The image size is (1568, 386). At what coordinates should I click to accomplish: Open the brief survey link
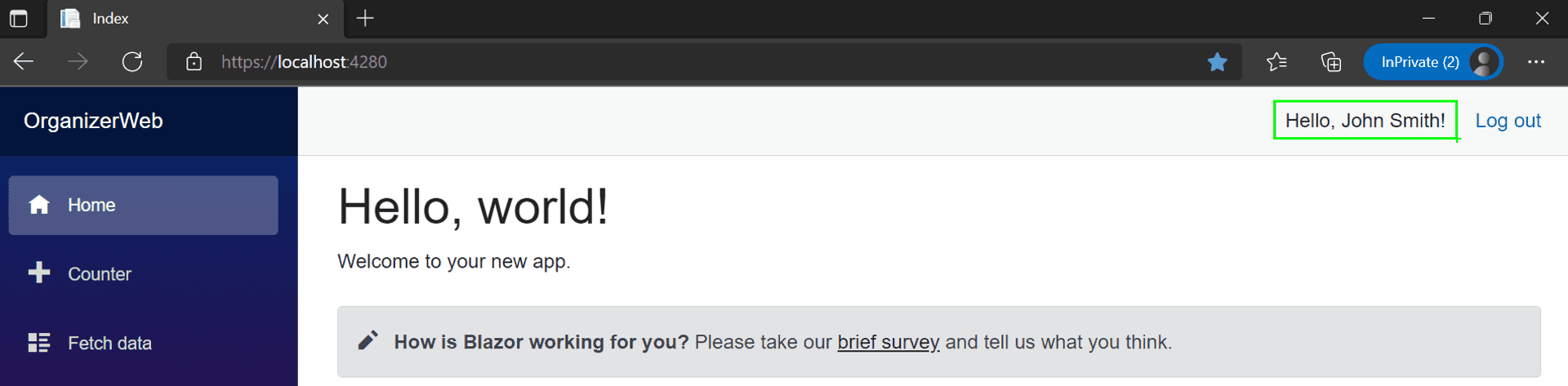[x=889, y=342]
